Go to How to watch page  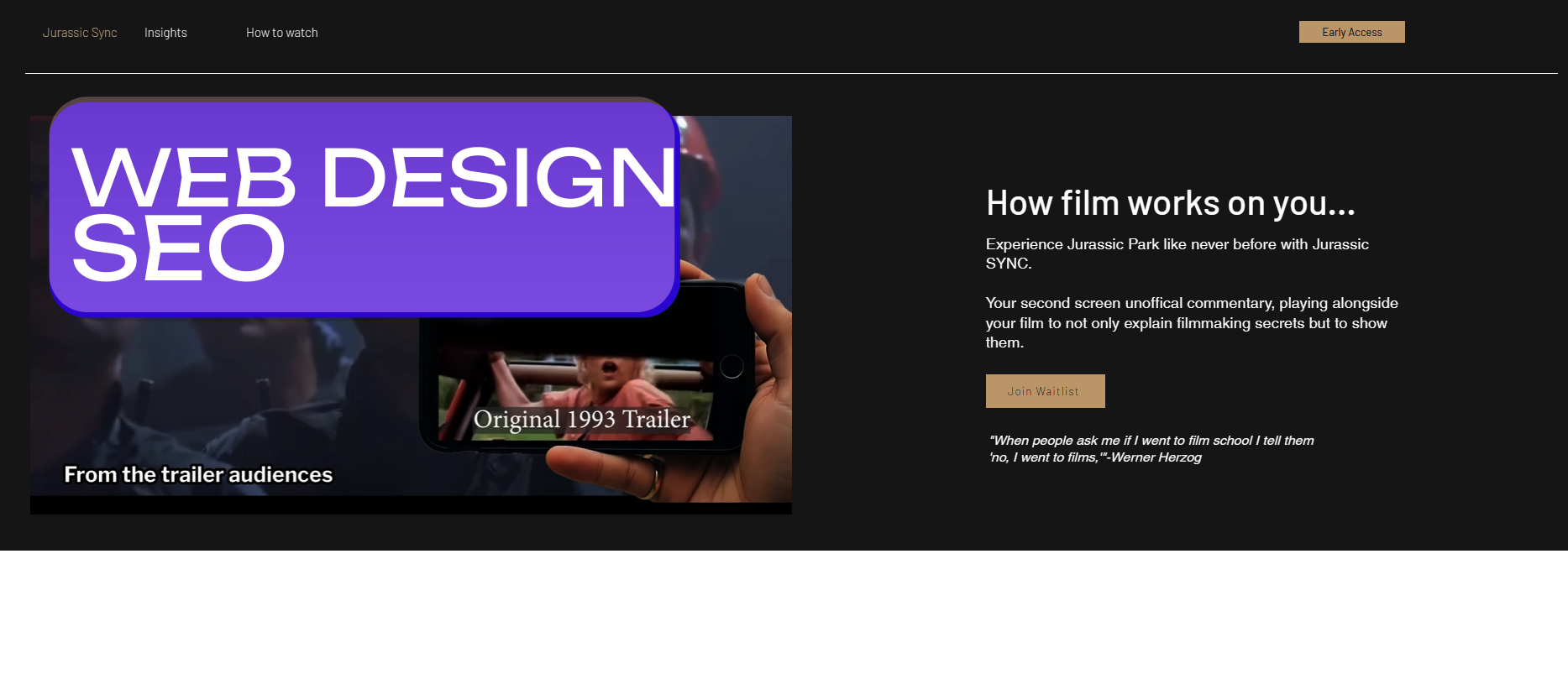pos(282,33)
